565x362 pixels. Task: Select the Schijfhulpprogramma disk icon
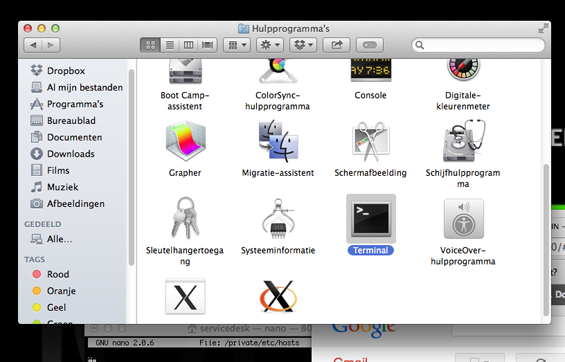coord(463,141)
